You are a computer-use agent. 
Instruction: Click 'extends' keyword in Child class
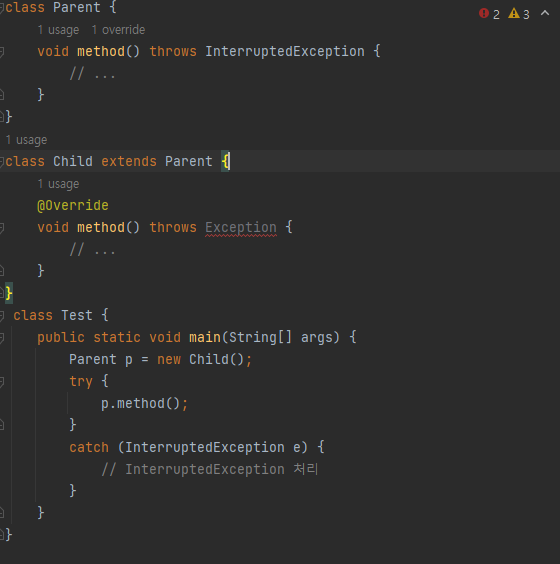(129, 162)
